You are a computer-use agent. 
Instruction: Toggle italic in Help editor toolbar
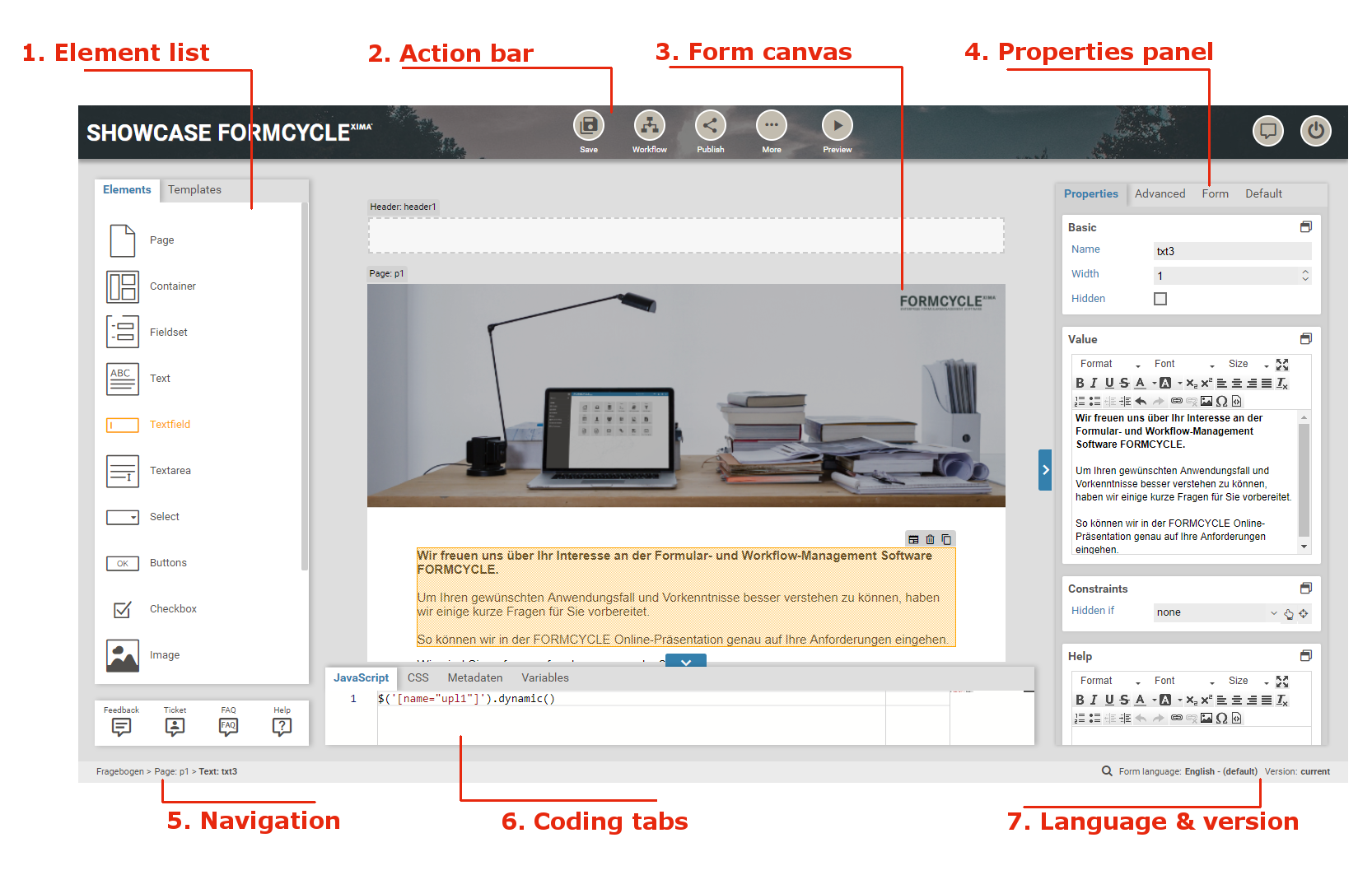1094,700
